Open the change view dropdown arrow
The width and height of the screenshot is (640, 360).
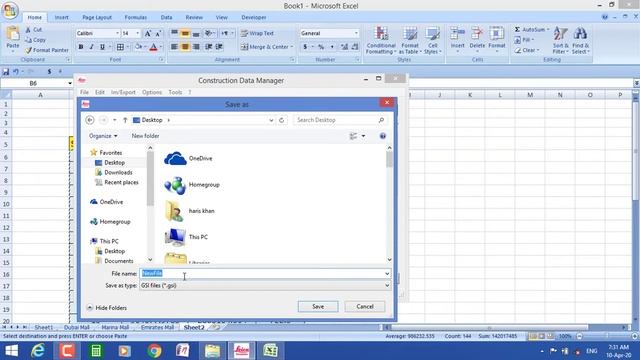tap(363, 136)
